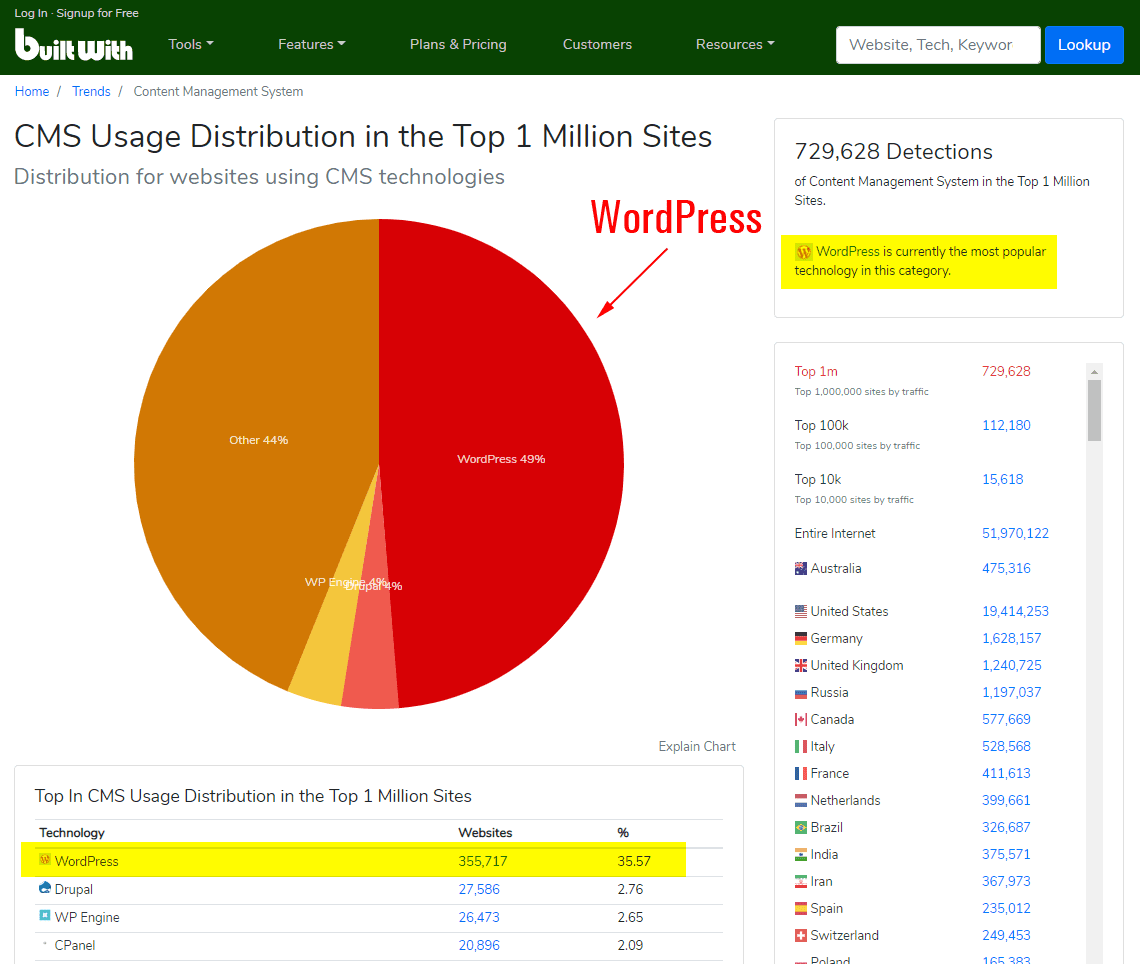This screenshot has height=964, width=1140.
Task: Click the Germany count 1,628,157
Action: [x=1012, y=638]
